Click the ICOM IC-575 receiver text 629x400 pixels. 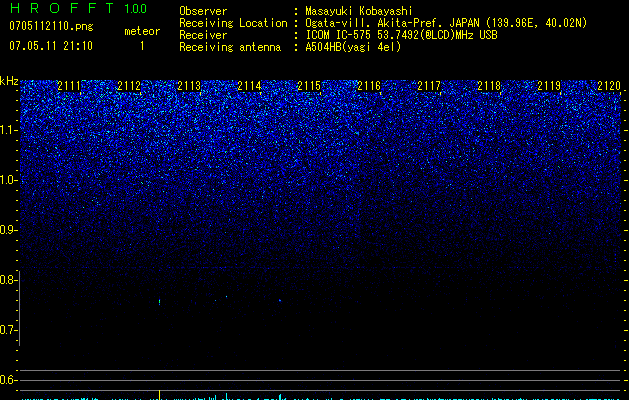coord(401,35)
